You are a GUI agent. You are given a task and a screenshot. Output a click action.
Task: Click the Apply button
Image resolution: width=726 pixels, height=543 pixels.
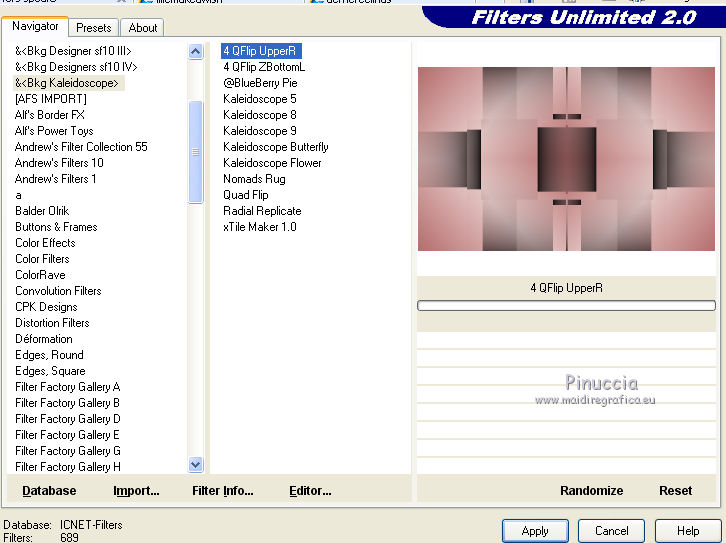coord(535,531)
